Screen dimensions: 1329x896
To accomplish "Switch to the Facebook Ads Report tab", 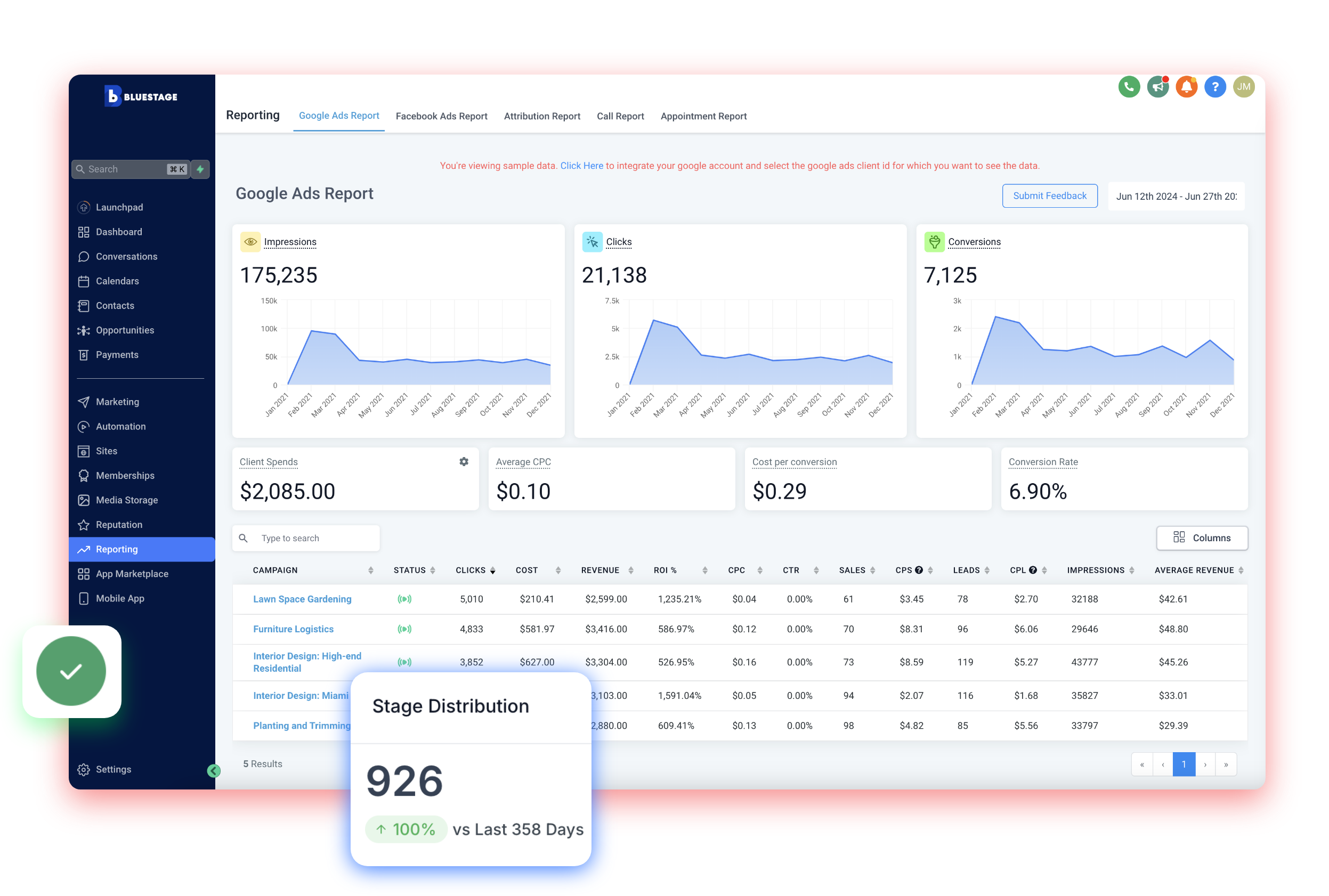I will 442,116.
